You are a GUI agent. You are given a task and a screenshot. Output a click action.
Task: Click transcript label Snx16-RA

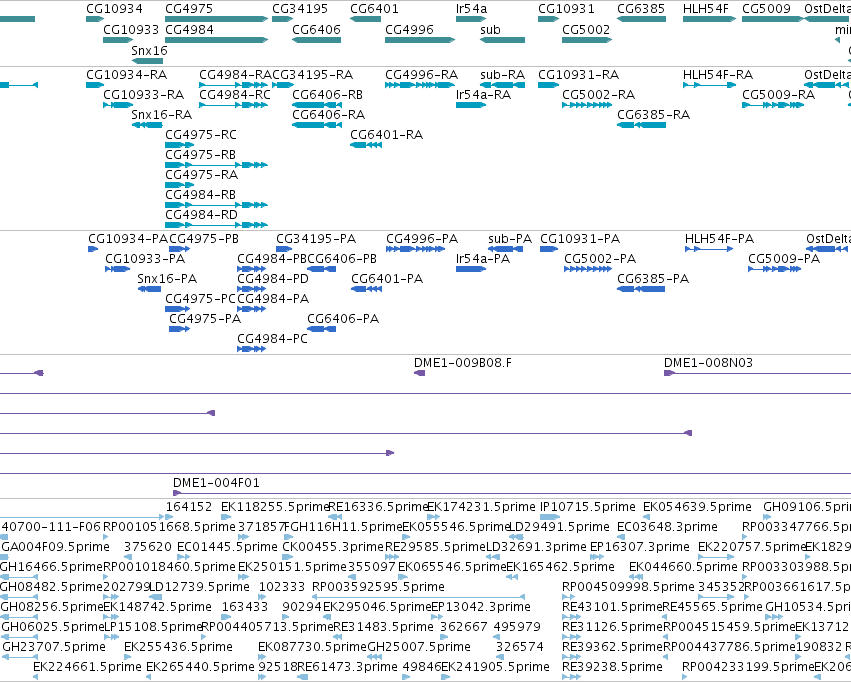click(x=162, y=114)
